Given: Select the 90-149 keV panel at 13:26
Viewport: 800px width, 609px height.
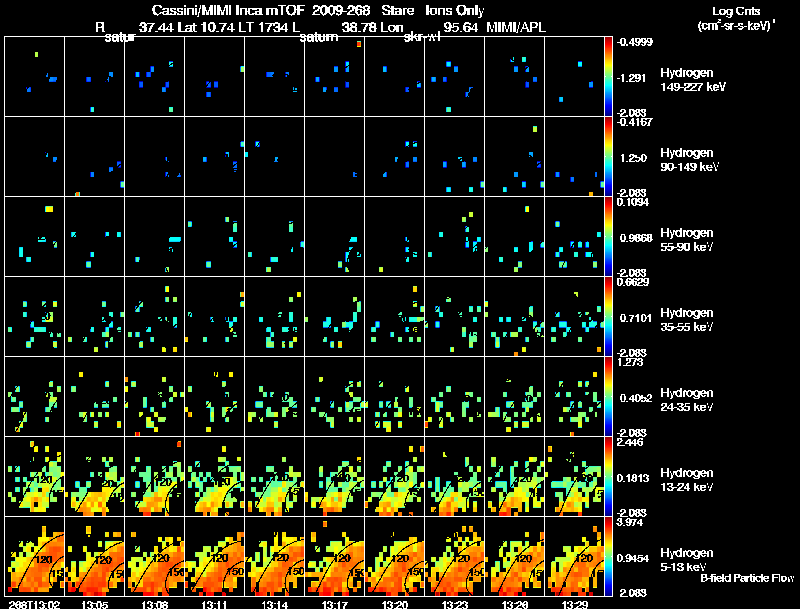Looking at the screenshot, I should pos(514,156).
